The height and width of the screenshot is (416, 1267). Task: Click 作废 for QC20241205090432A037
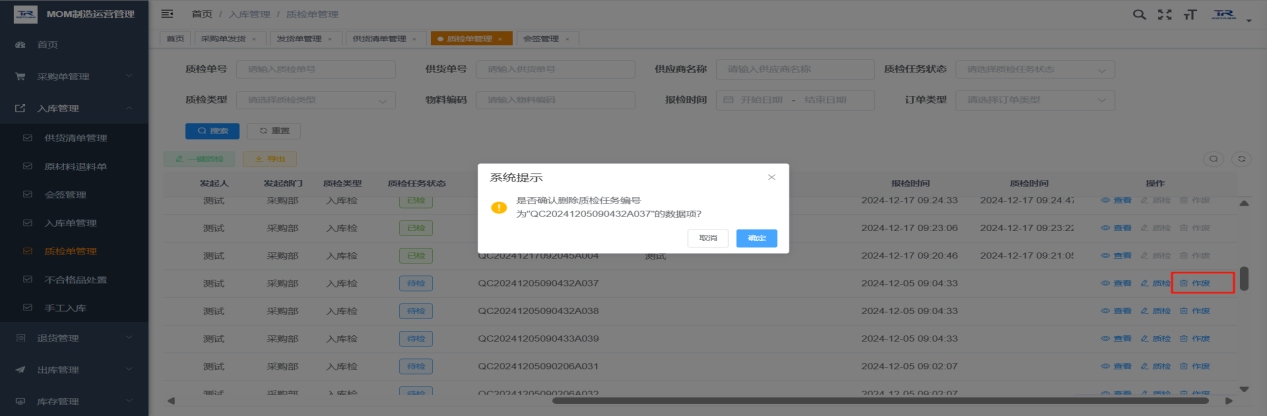tap(1195, 284)
